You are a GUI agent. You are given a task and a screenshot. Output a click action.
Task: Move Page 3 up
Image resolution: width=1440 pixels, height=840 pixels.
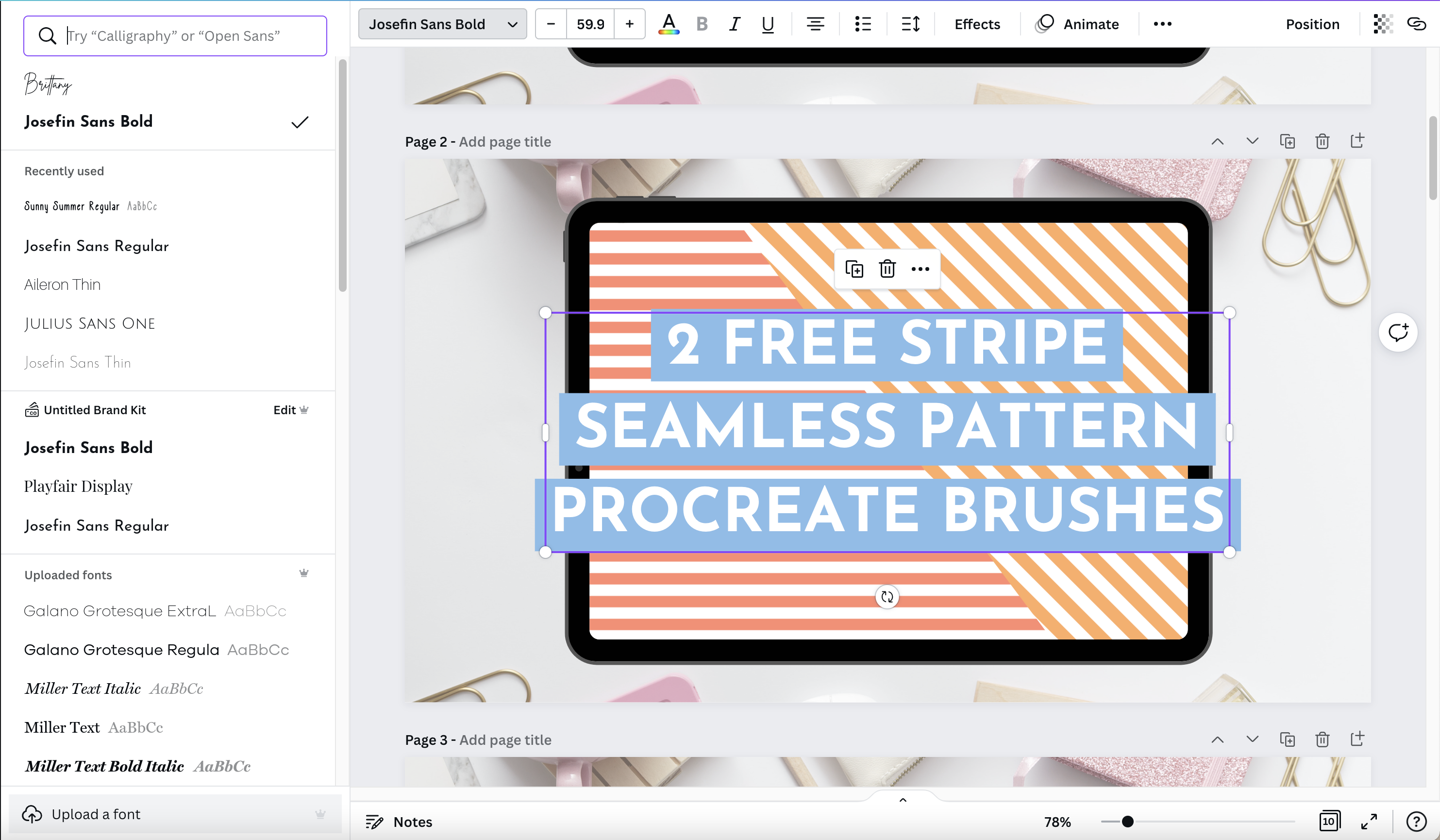[1218, 739]
